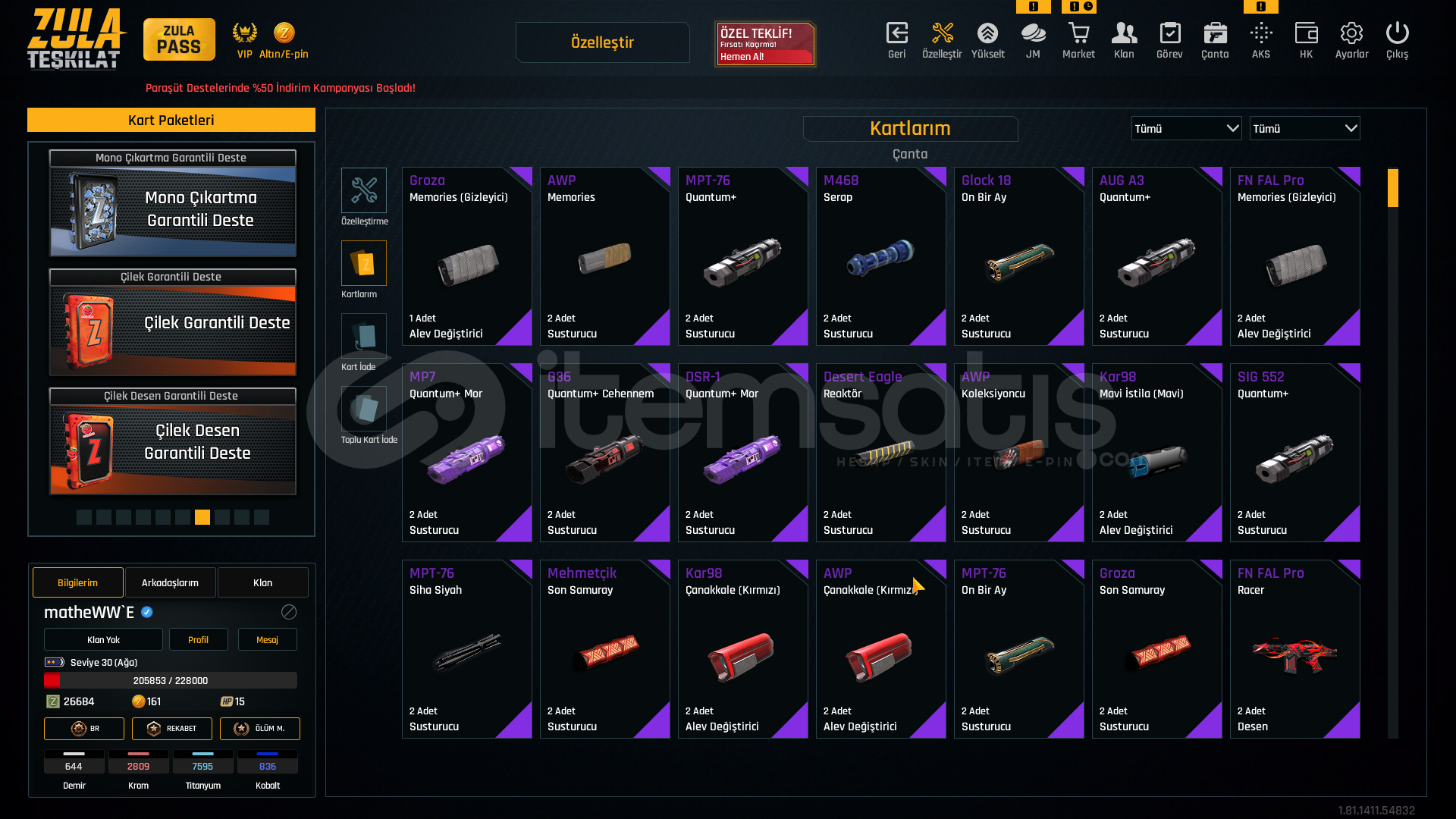This screenshot has width=1456, height=819.
Task: Click the Profil button
Action: tap(198, 639)
